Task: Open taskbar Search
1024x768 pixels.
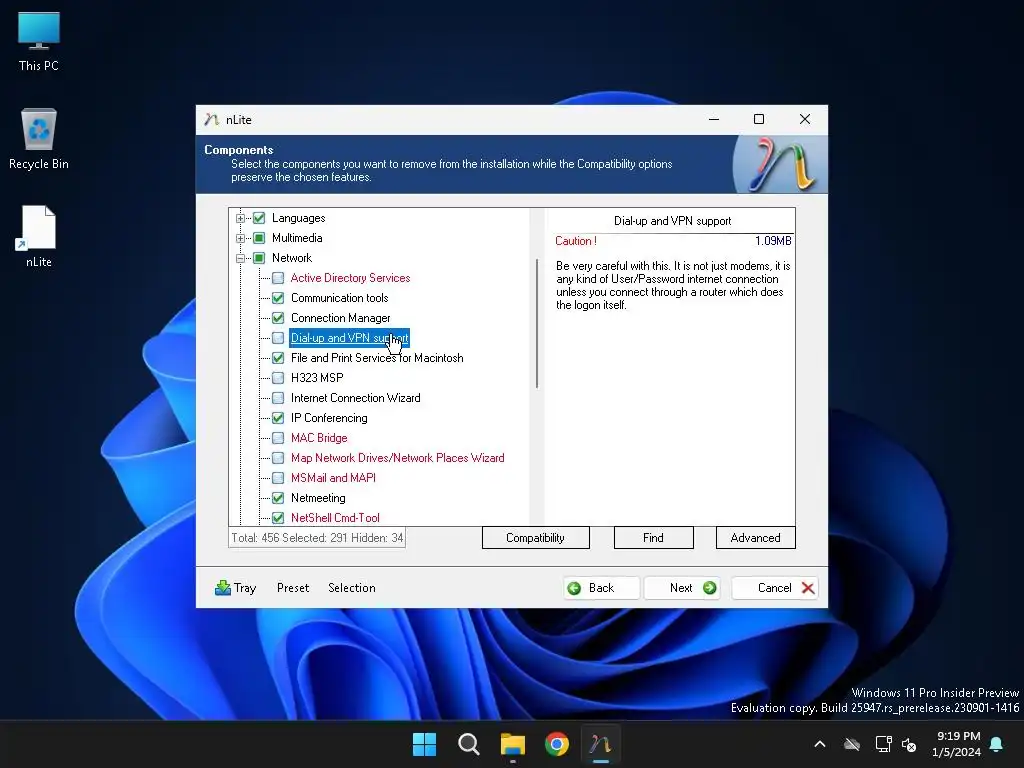Action: click(x=469, y=744)
